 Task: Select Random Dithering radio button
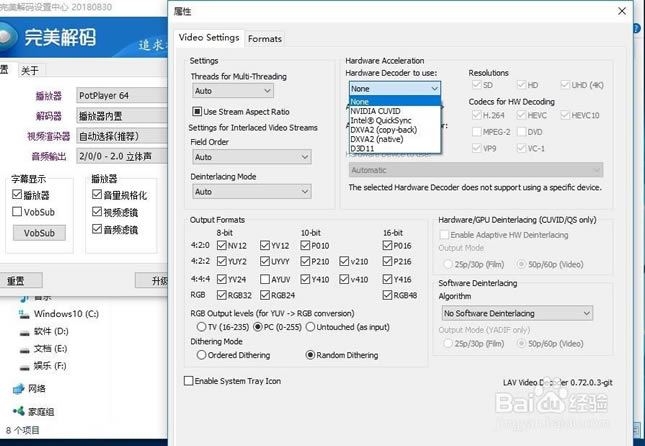coord(310,355)
